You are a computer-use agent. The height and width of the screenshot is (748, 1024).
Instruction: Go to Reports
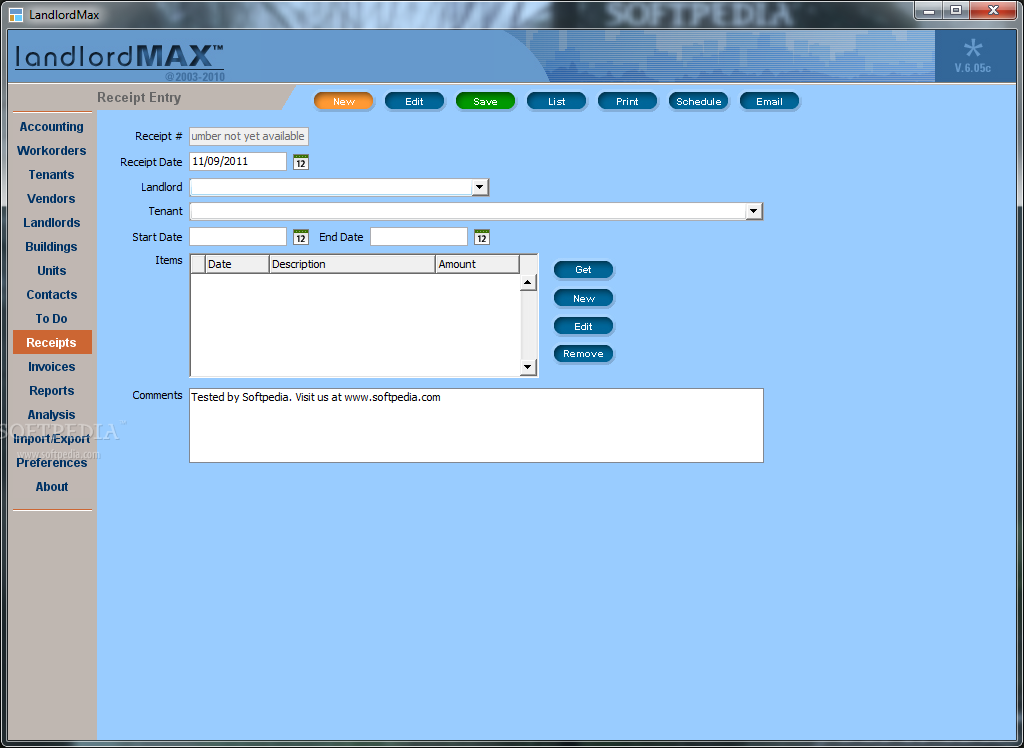pyautogui.click(x=52, y=391)
